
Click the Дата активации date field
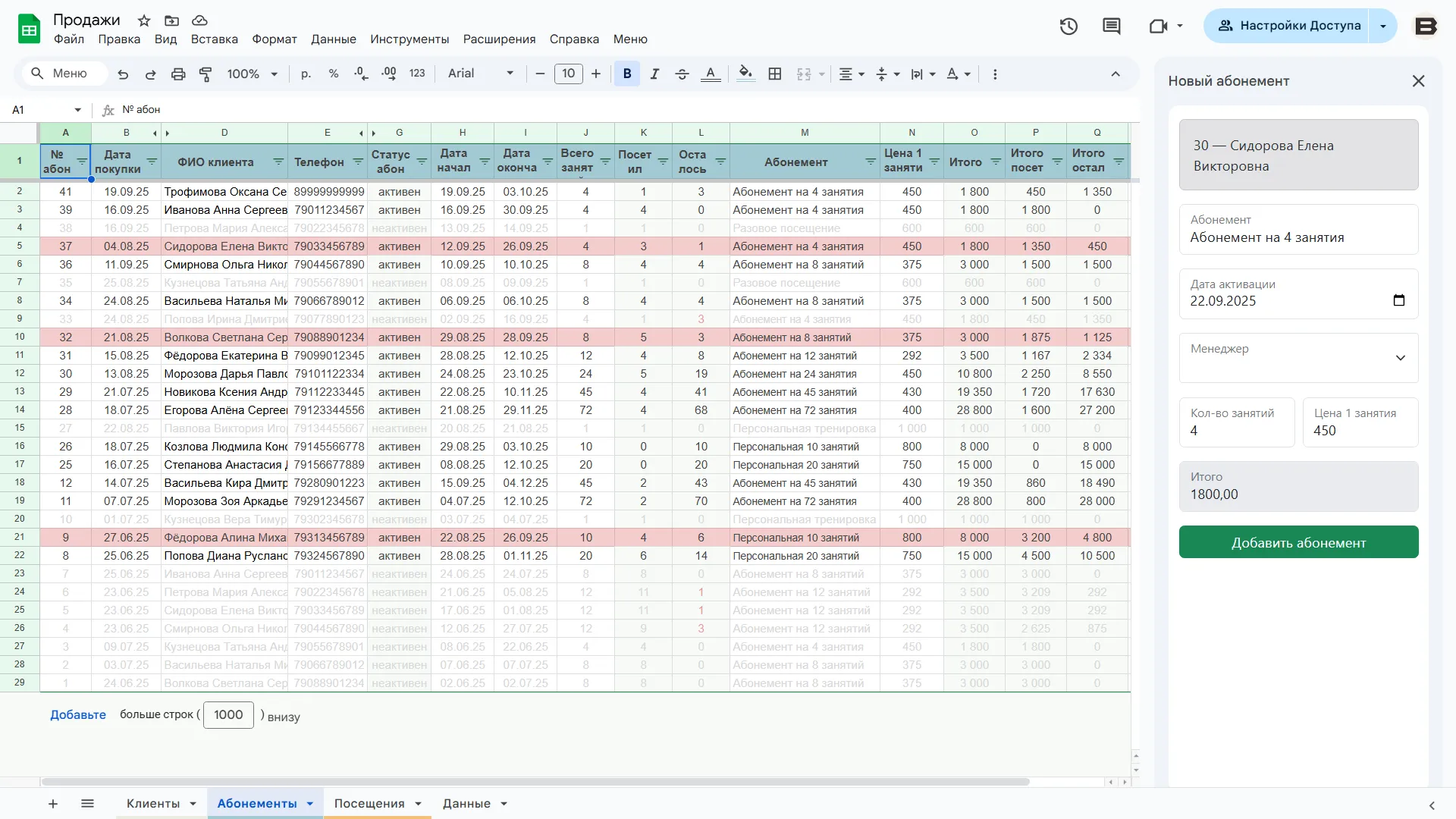point(1298,294)
